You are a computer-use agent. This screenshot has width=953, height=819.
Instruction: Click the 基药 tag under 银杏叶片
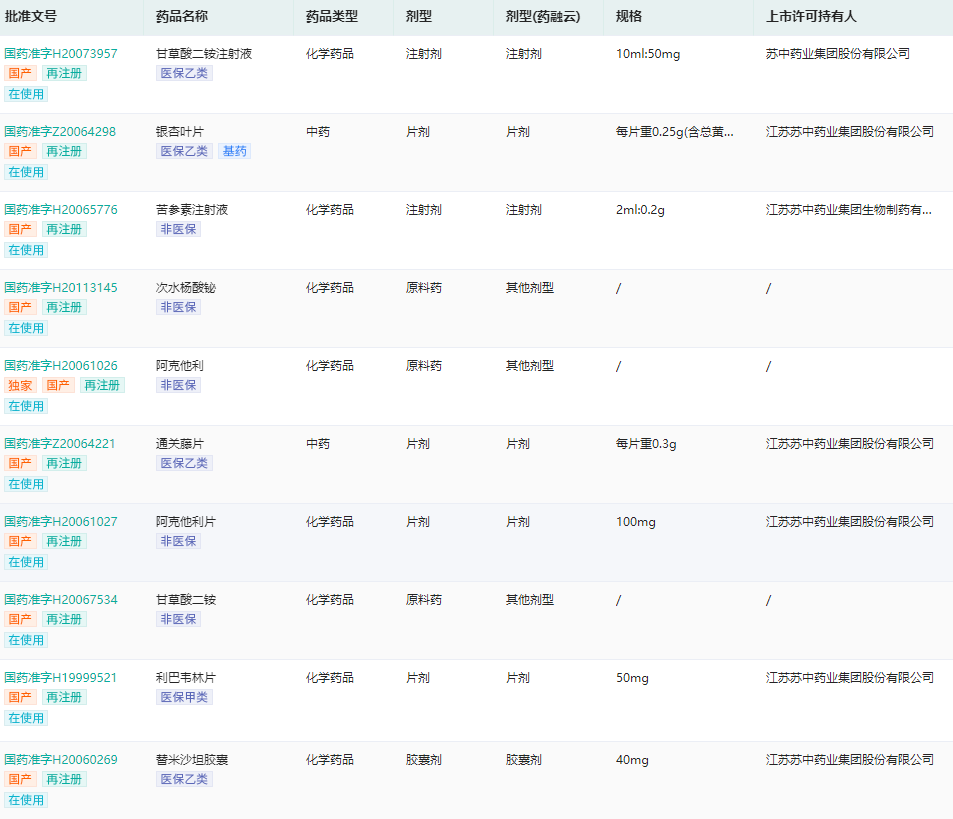(235, 151)
